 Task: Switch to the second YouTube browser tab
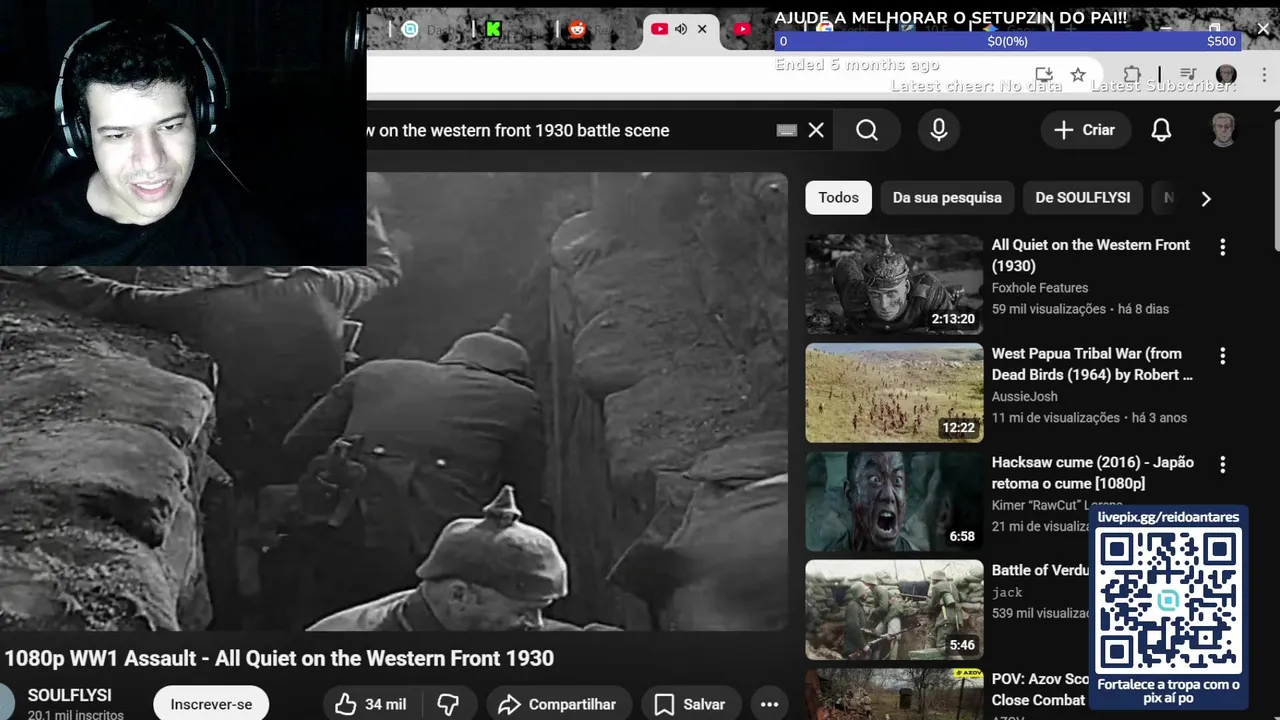(x=742, y=29)
